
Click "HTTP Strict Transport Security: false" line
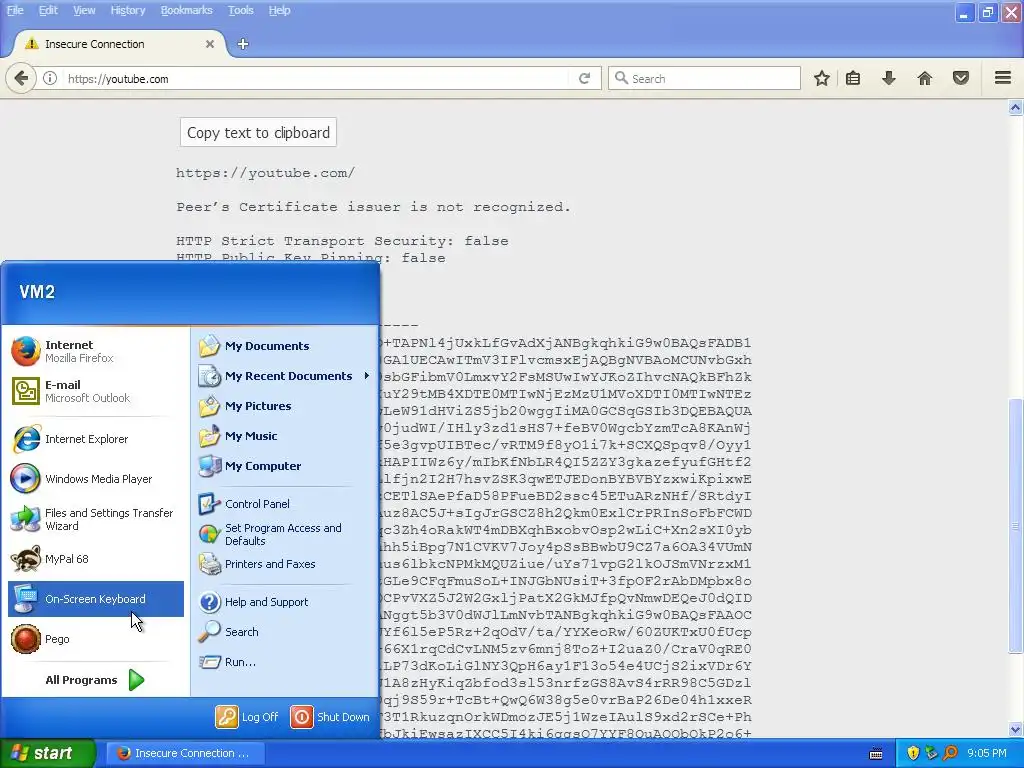pos(342,241)
